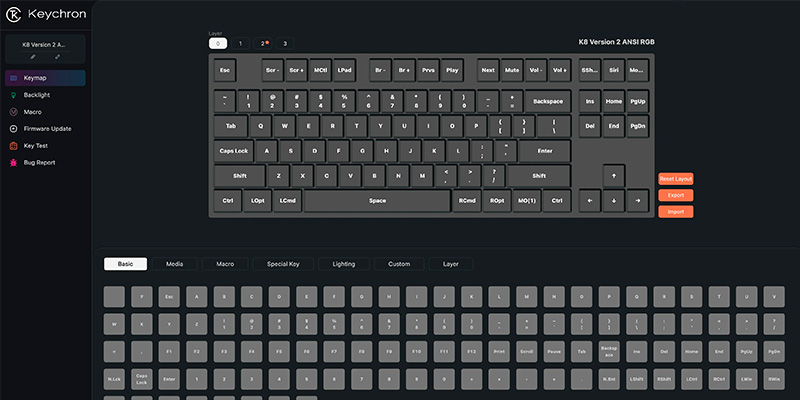
Task: Choose the RCtrl keycode in the Basic palette
Action: tap(719, 379)
